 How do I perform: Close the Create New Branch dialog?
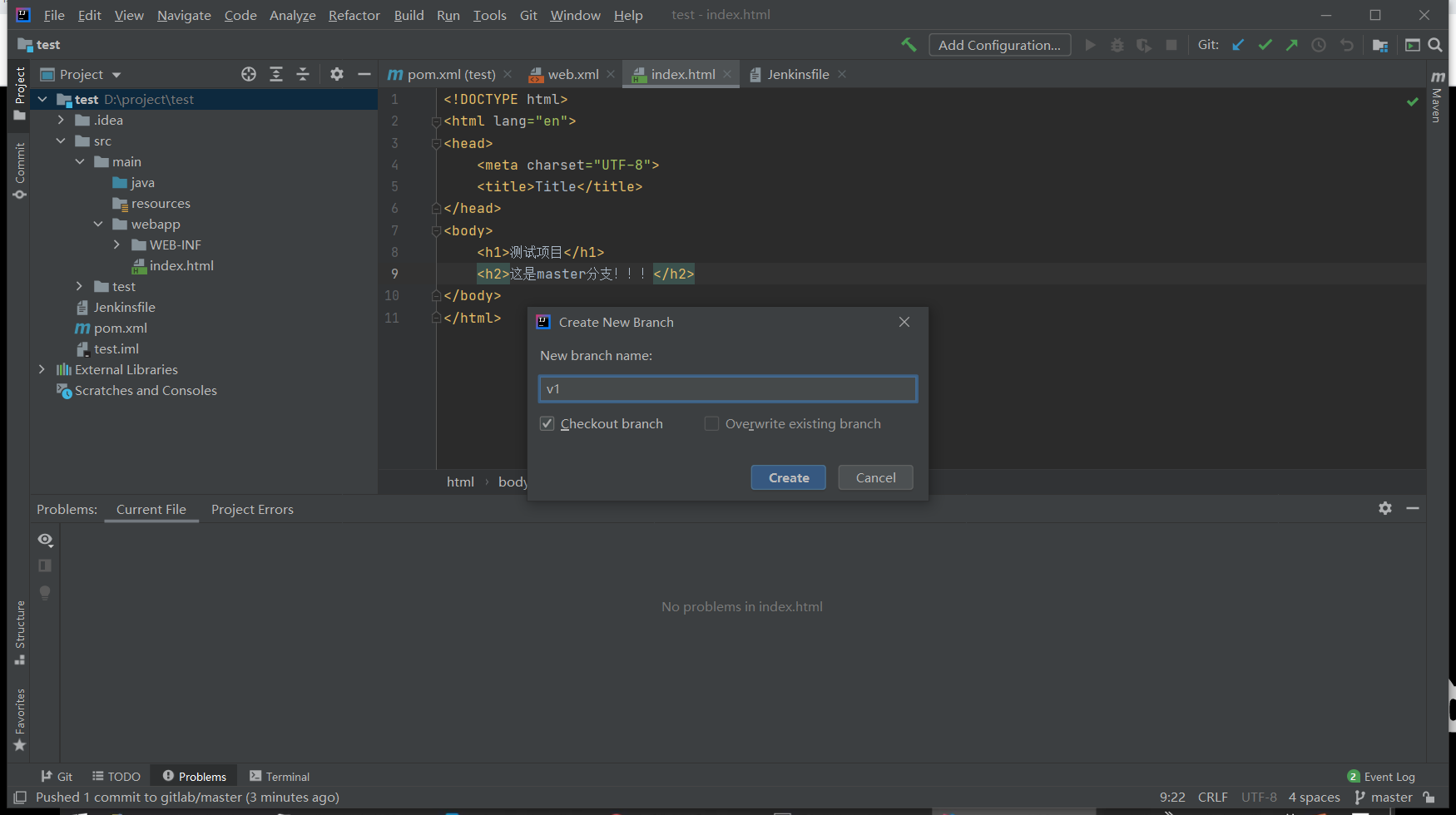point(904,322)
